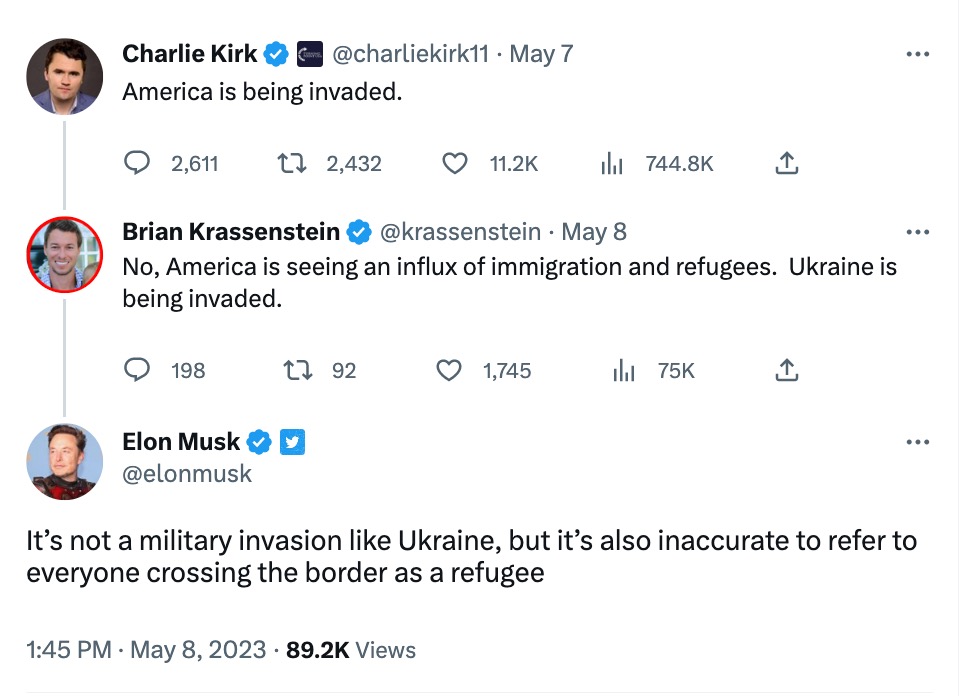Share Brian Krassenstein's tweet
The image size is (966, 696).
tap(787, 370)
